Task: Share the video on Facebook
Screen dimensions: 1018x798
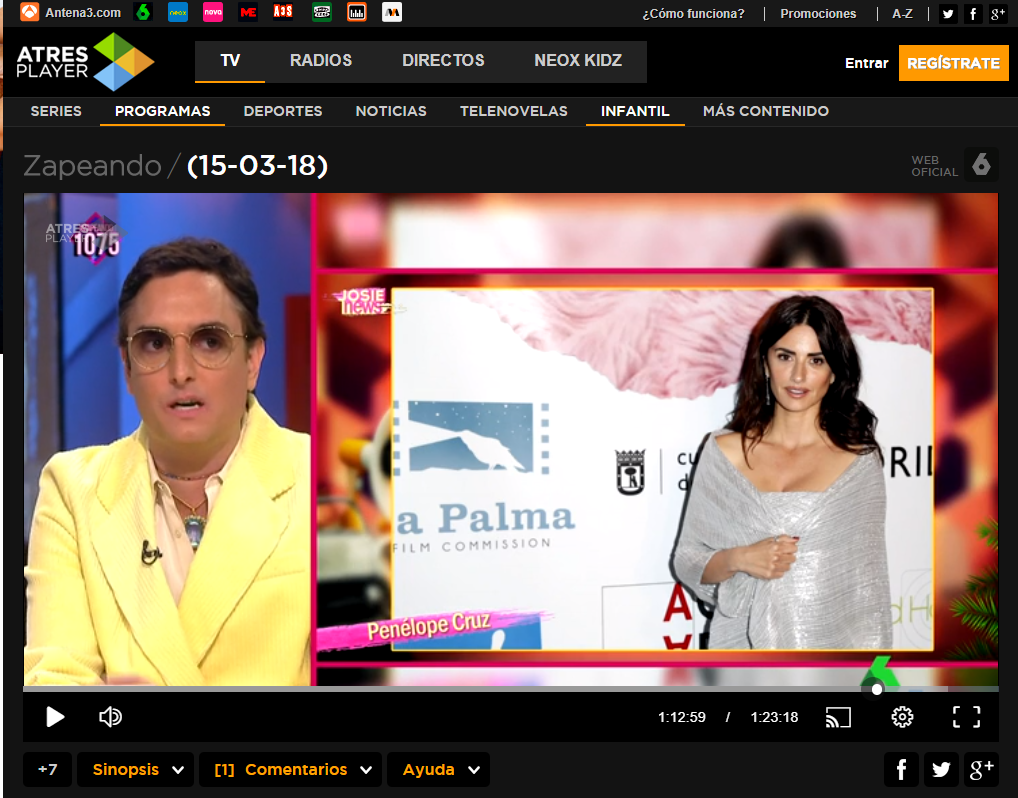Action: click(x=901, y=769)
